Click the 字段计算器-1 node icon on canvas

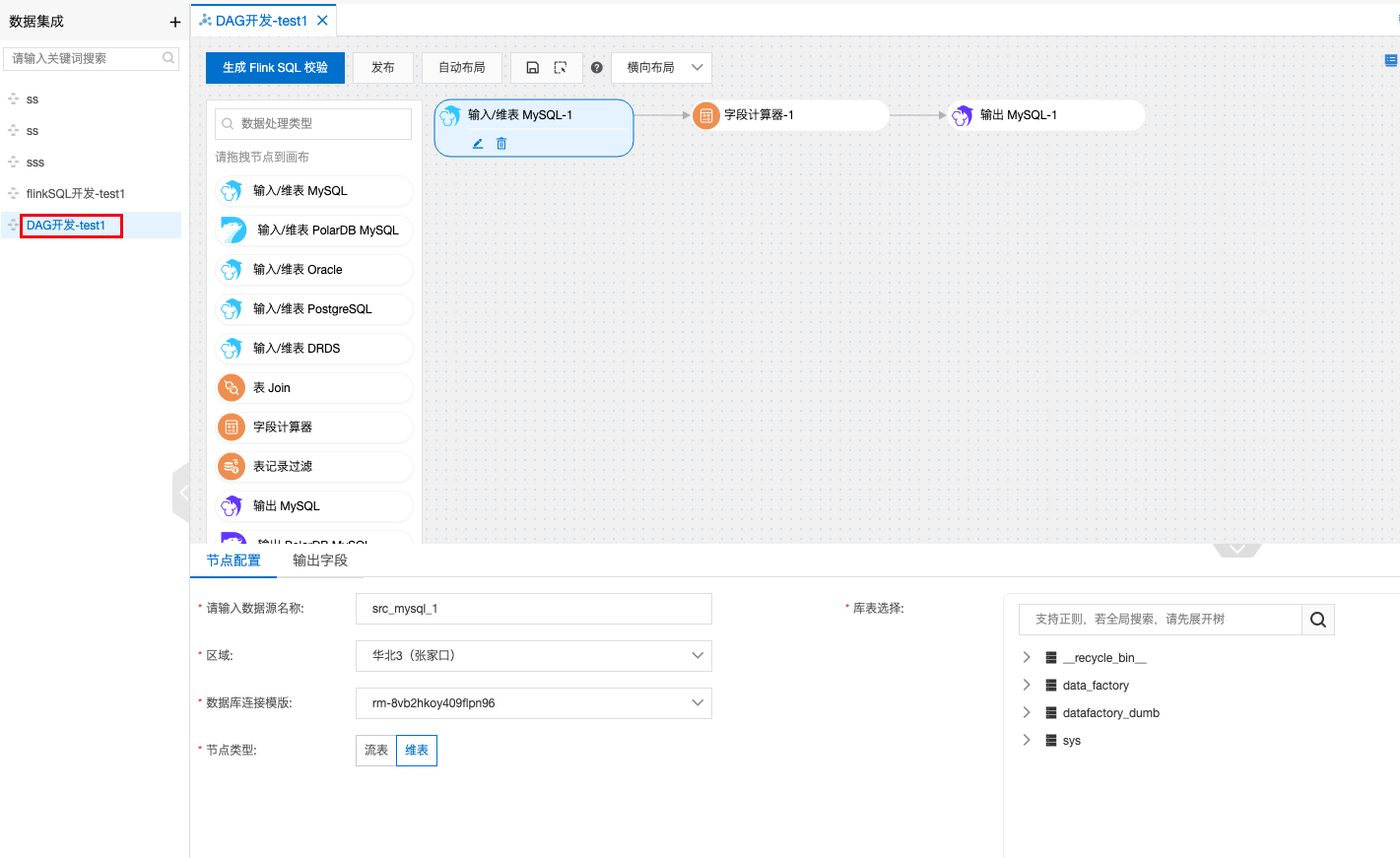(705, 115)
